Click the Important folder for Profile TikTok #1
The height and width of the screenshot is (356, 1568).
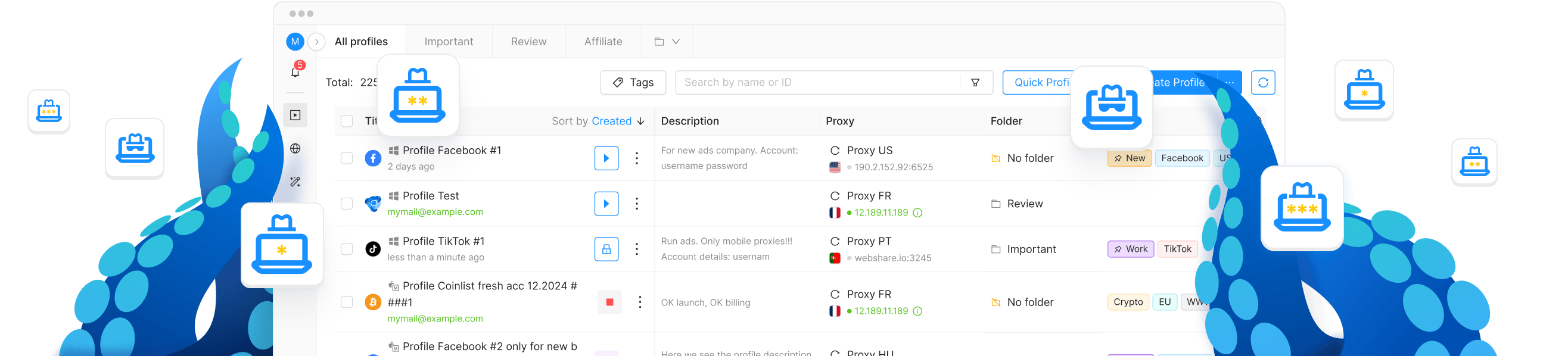pos(1024,249)
